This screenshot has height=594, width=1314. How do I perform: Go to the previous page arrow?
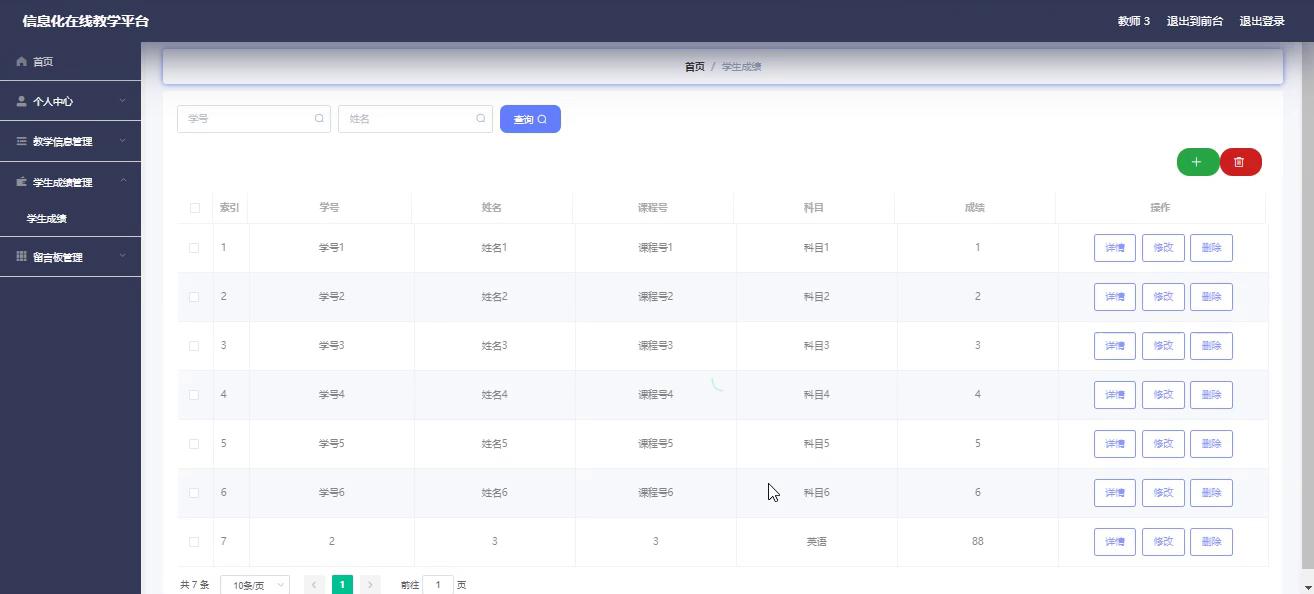coord(314,585)
